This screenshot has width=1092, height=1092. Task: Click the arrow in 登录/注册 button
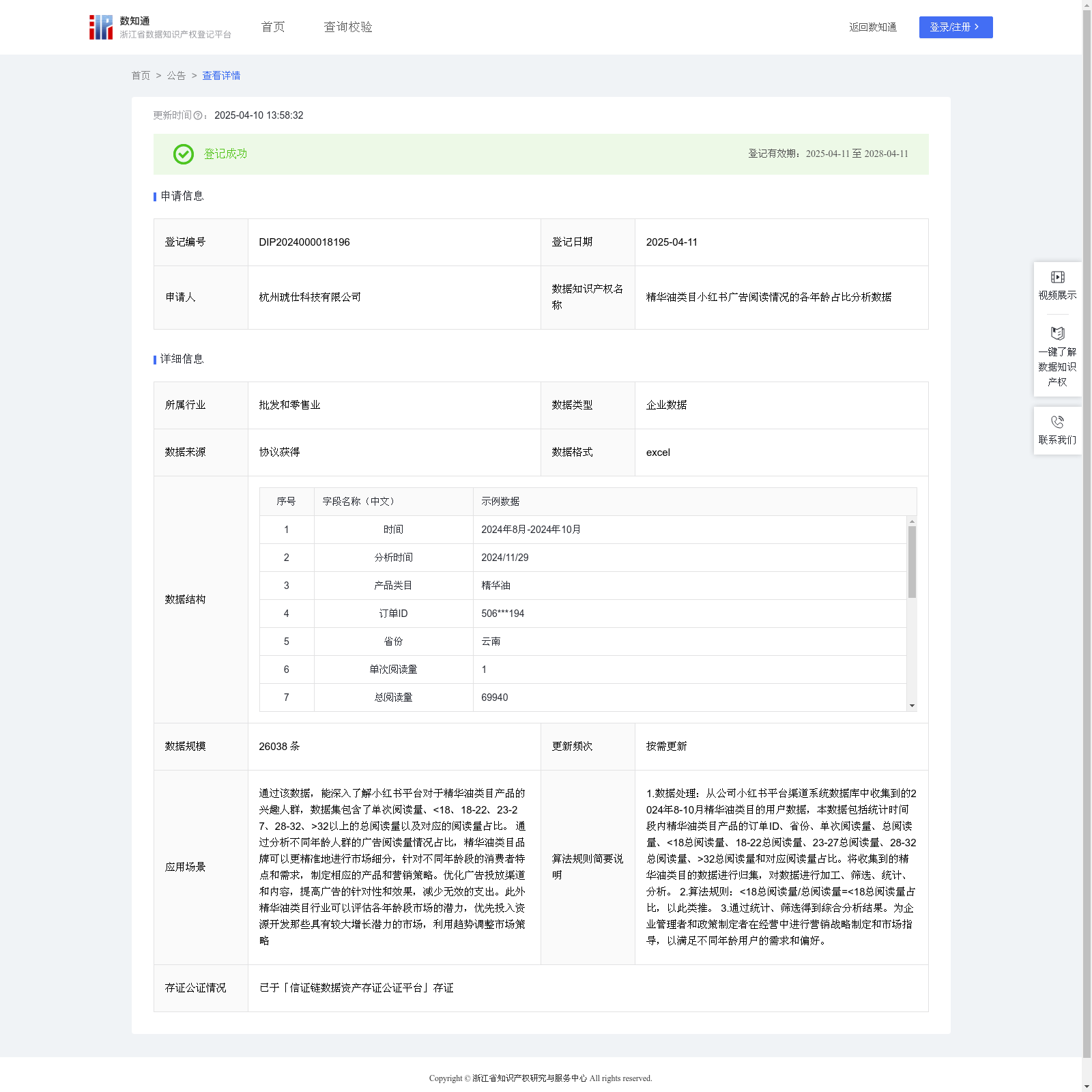(x=977, y=27)
